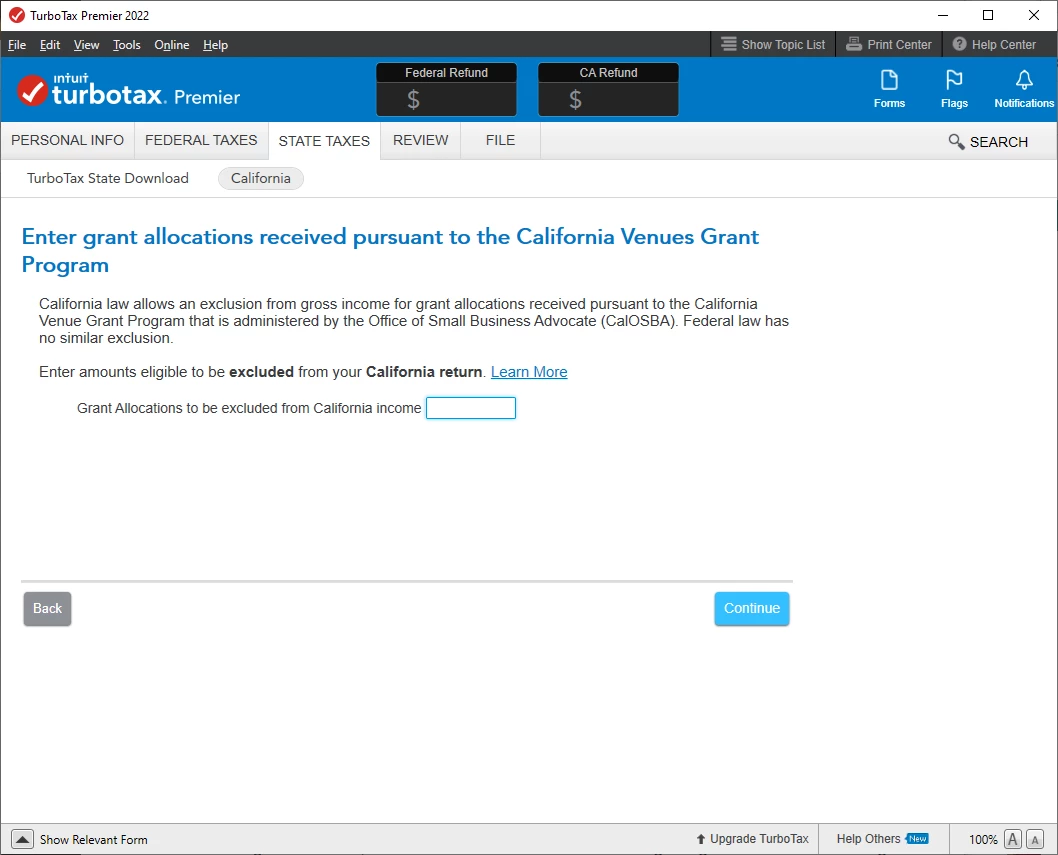Minimize the TurboTax window
1058x855 pixels.
click(x=943, y=15)
